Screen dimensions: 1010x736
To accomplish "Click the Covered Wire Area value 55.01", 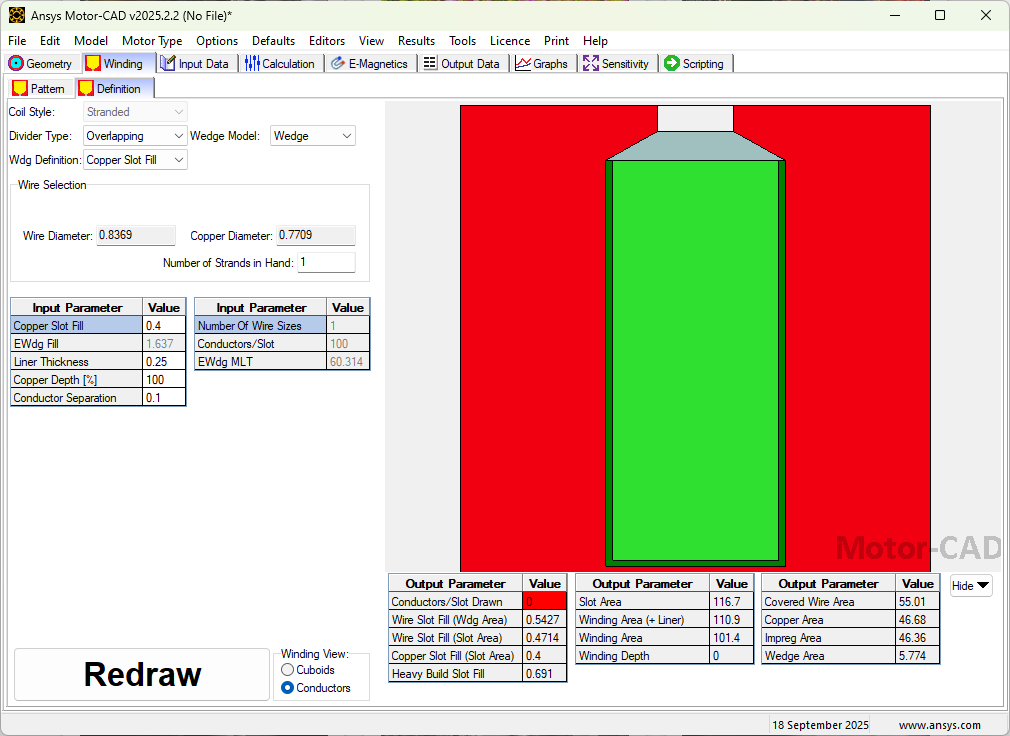I will [917, 602].
